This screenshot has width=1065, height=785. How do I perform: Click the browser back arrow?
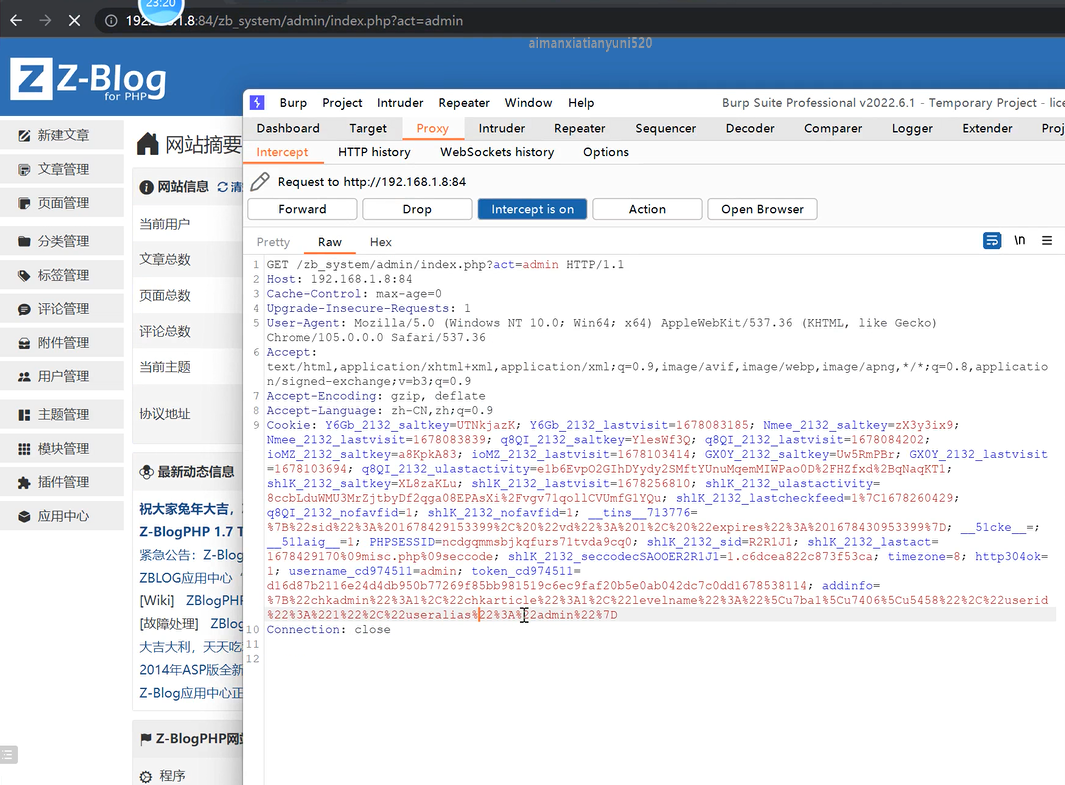point(16,20)
